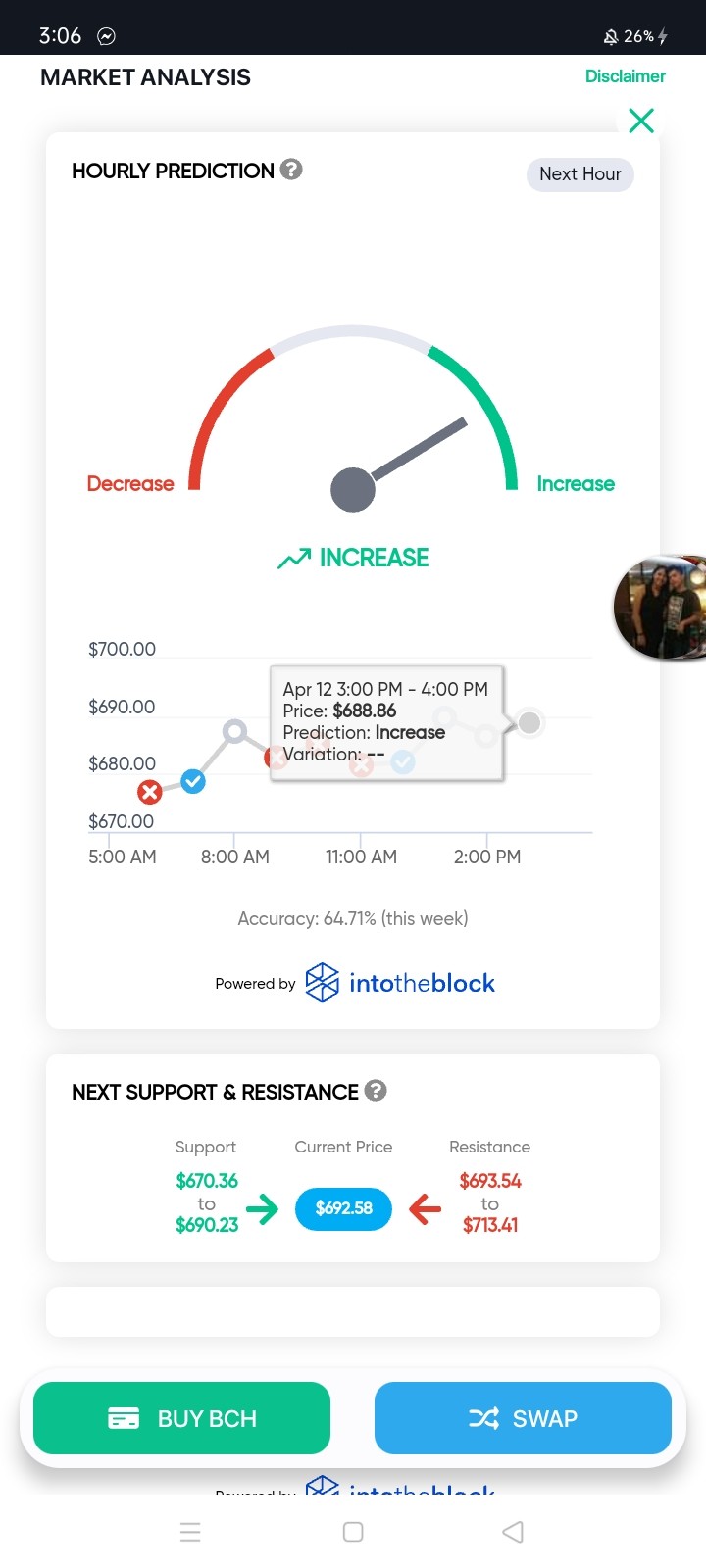Open recent apps via three-line nav icon

point(191,1532)
